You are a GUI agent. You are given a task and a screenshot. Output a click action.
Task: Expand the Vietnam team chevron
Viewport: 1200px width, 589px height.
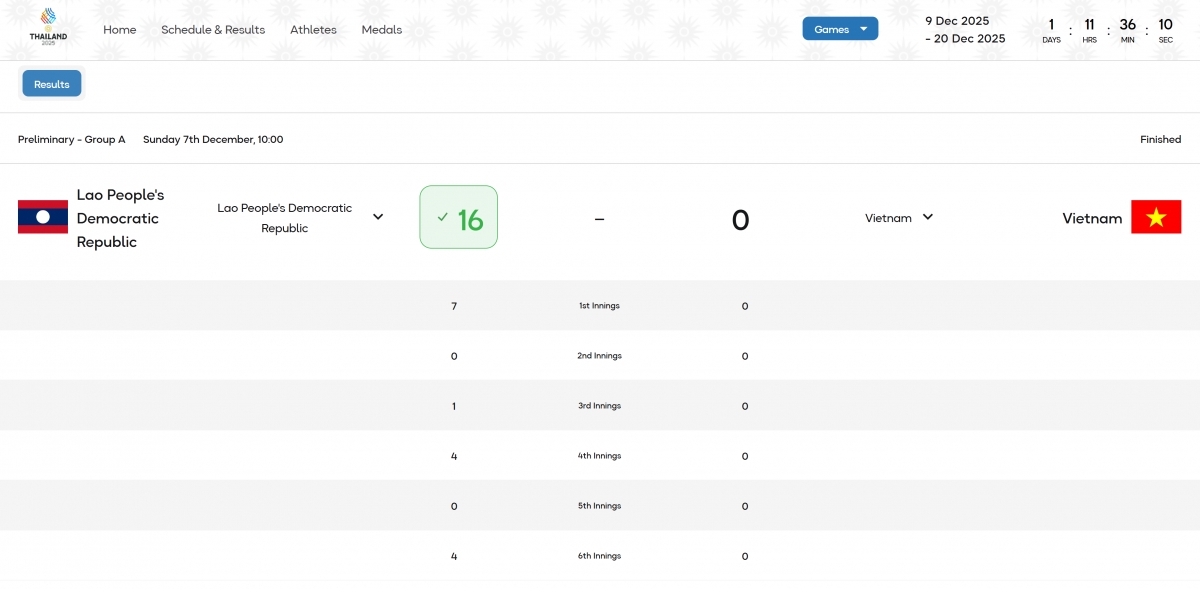click(x=928, y=217)
